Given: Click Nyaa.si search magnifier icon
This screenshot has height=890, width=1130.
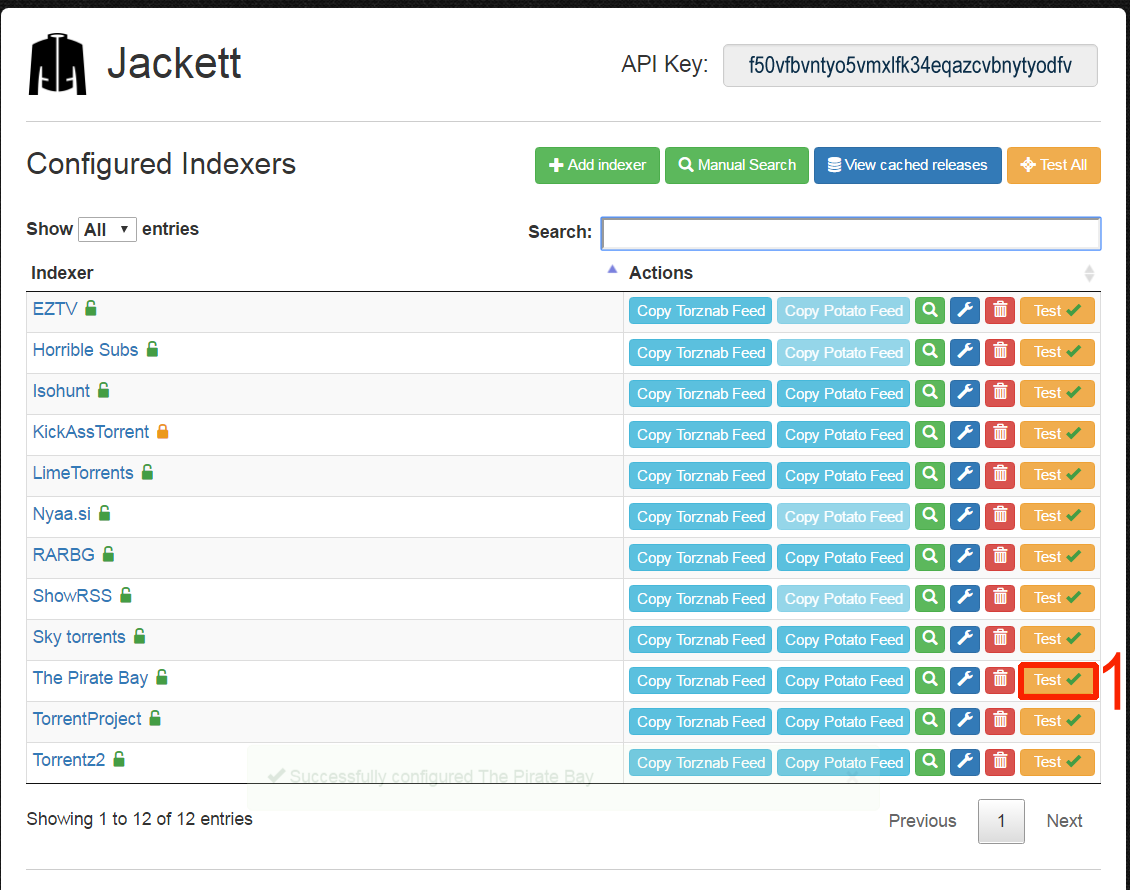Looking at the screenshot, I should [930, 516].
